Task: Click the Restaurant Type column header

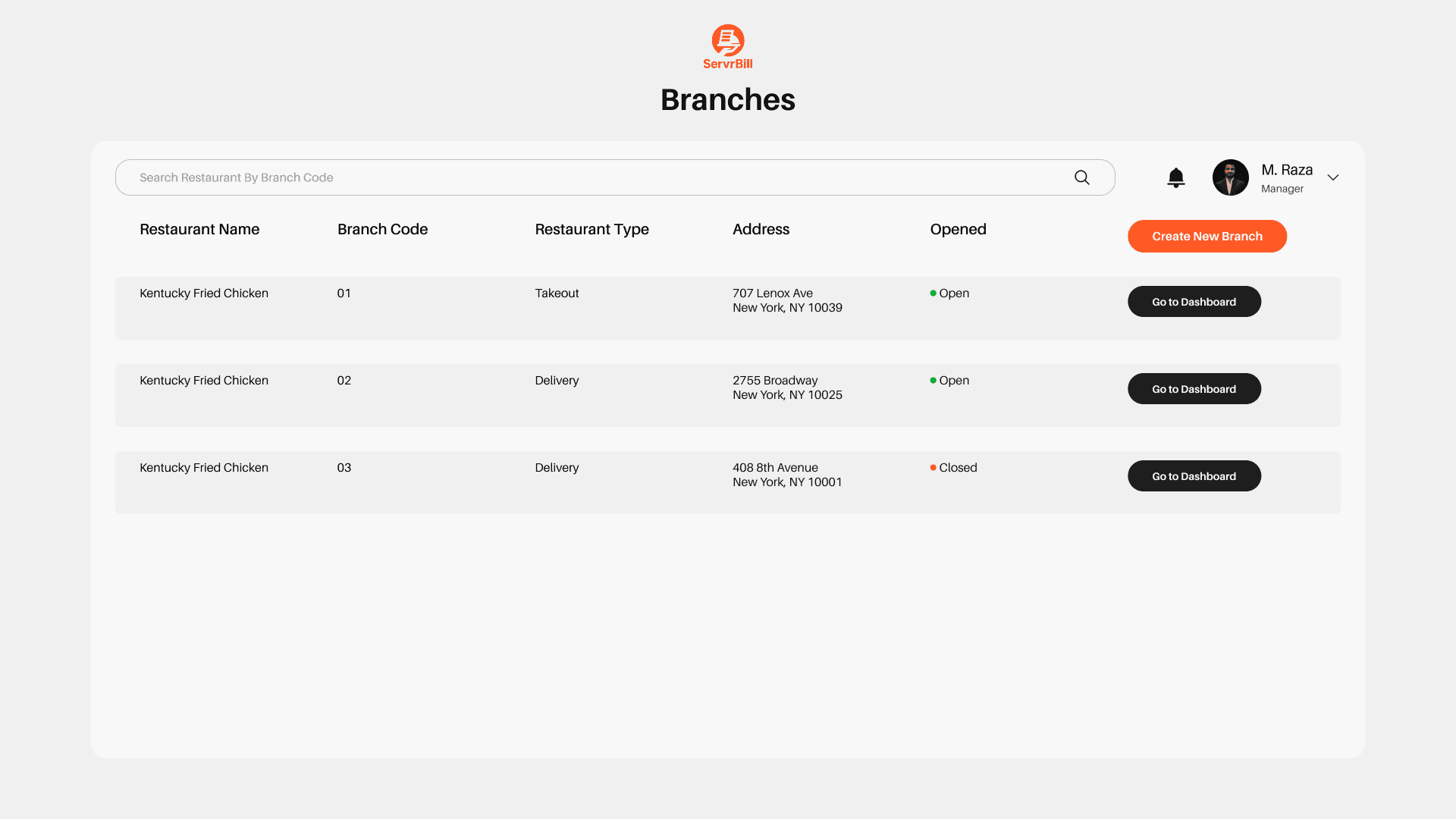Action: click(x=591, y=230)
